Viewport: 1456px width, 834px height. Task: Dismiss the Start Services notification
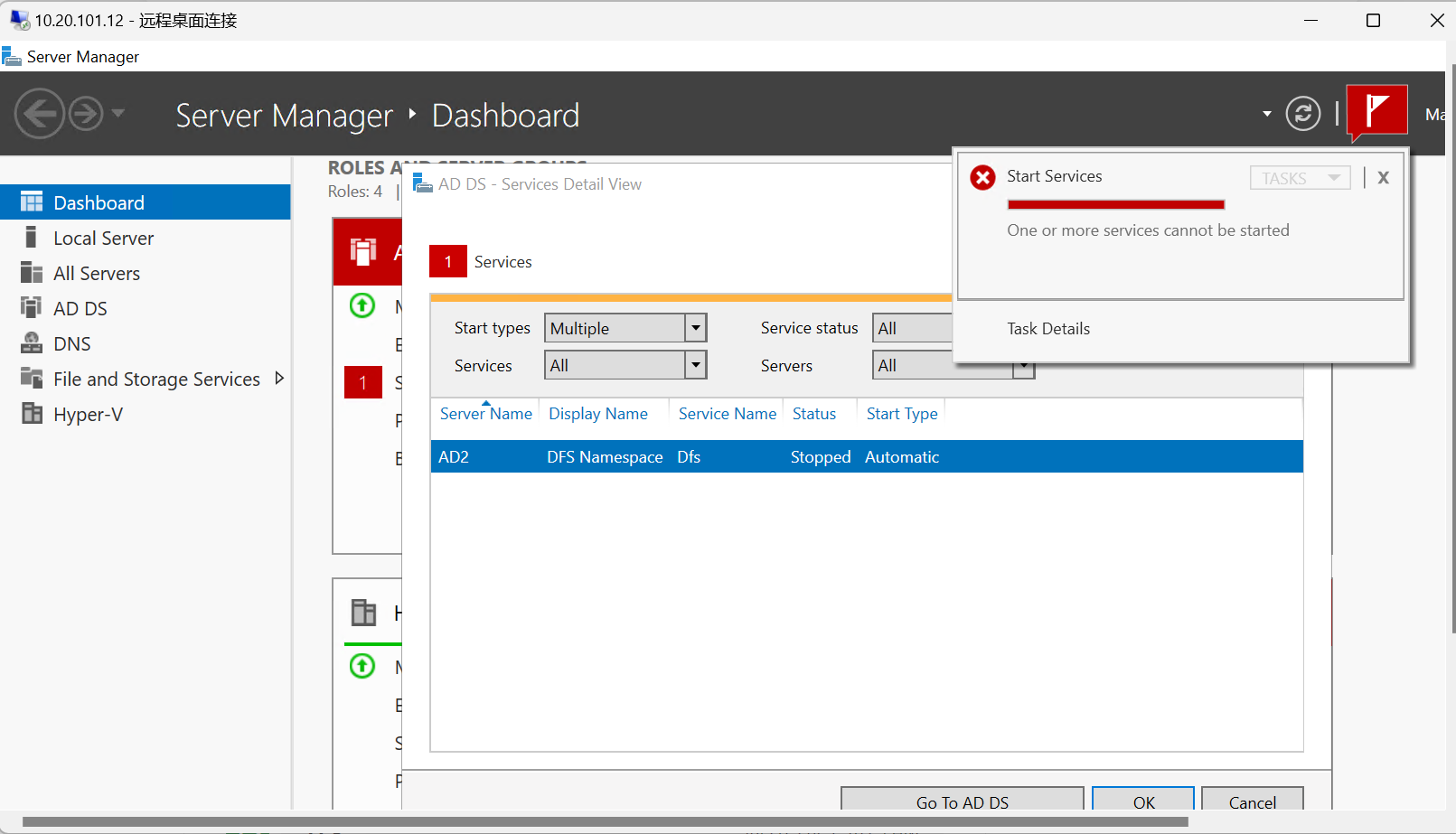point(1383,178)
